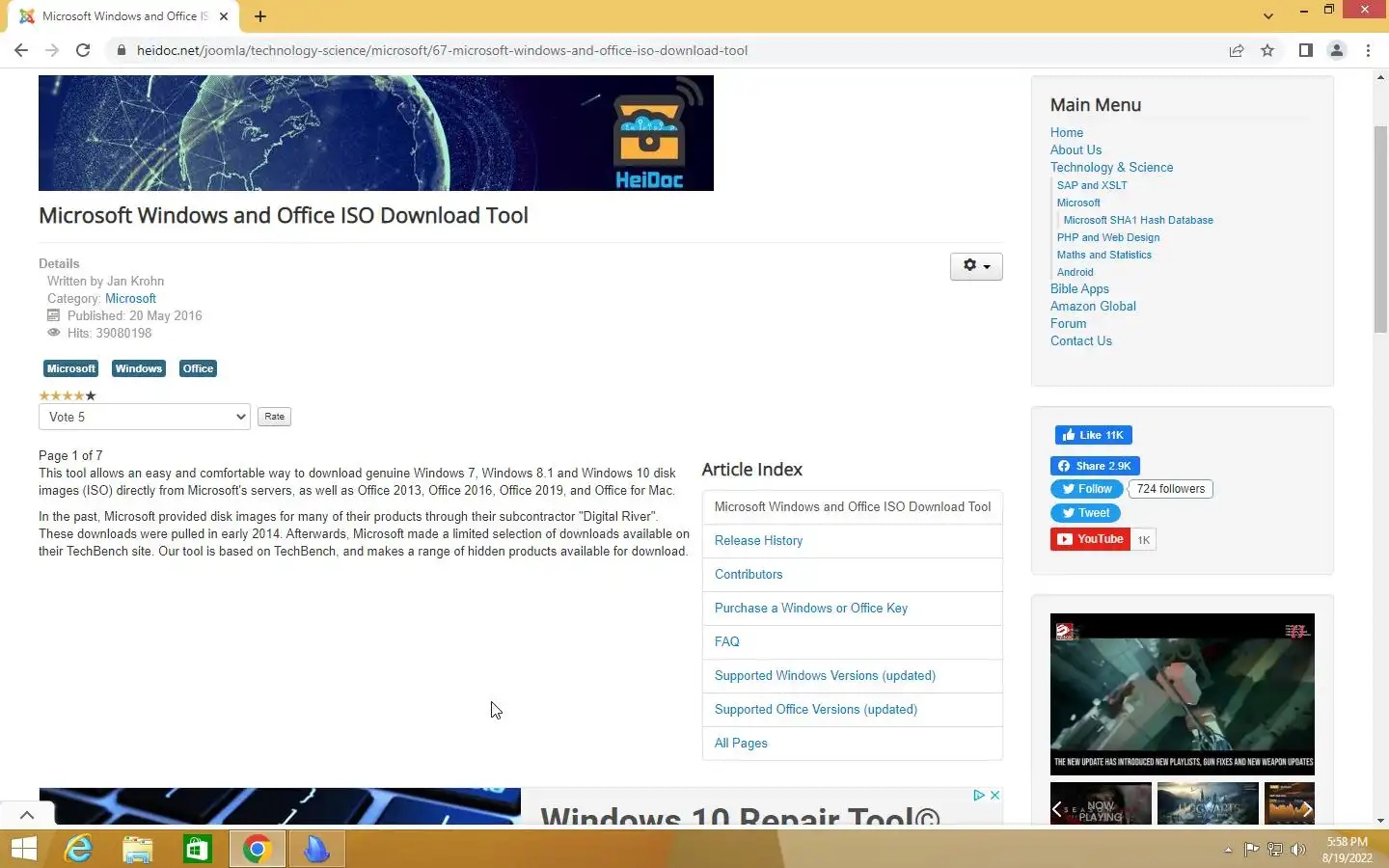
Task: Open the Windows Start button
Action: (23, 849)
